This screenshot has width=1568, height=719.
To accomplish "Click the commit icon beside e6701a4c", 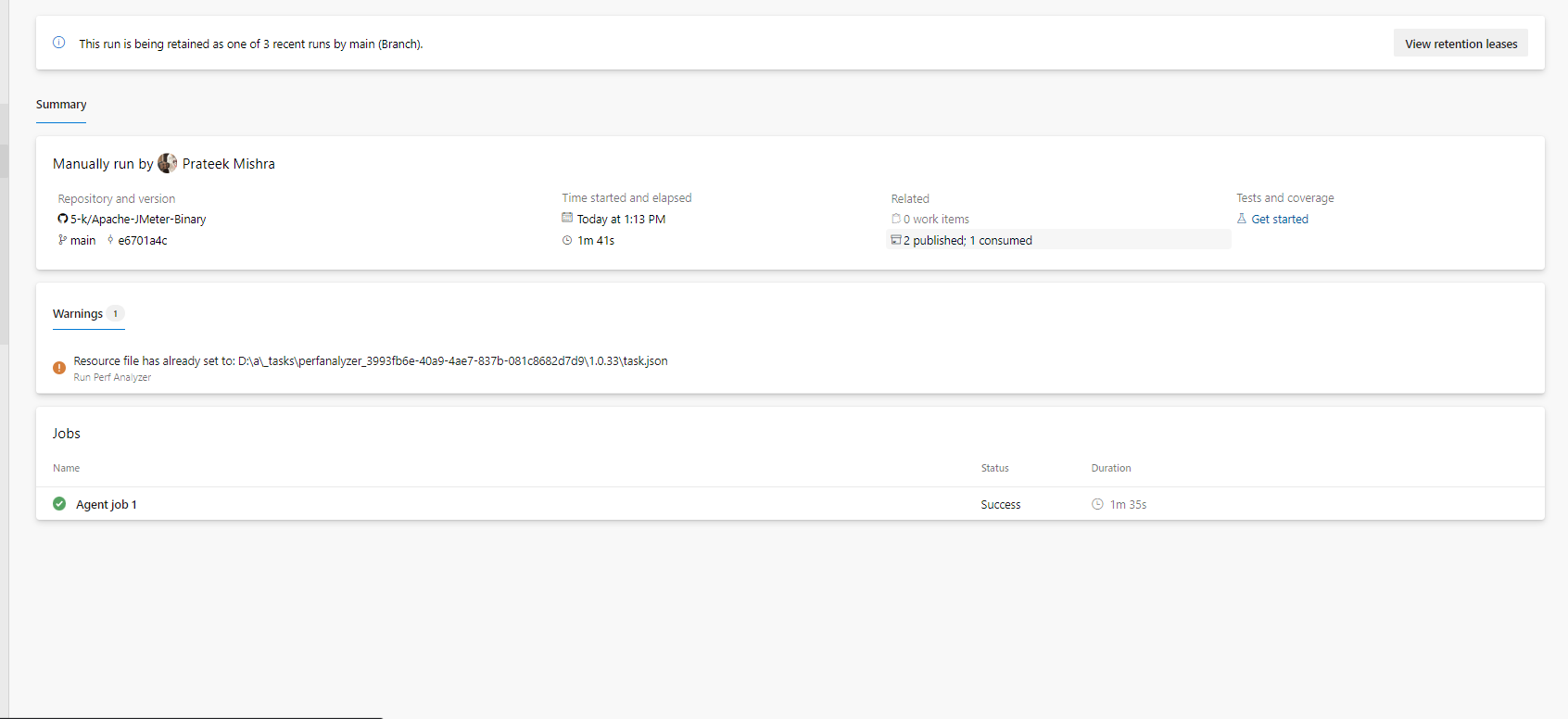I will click(110, 240).
